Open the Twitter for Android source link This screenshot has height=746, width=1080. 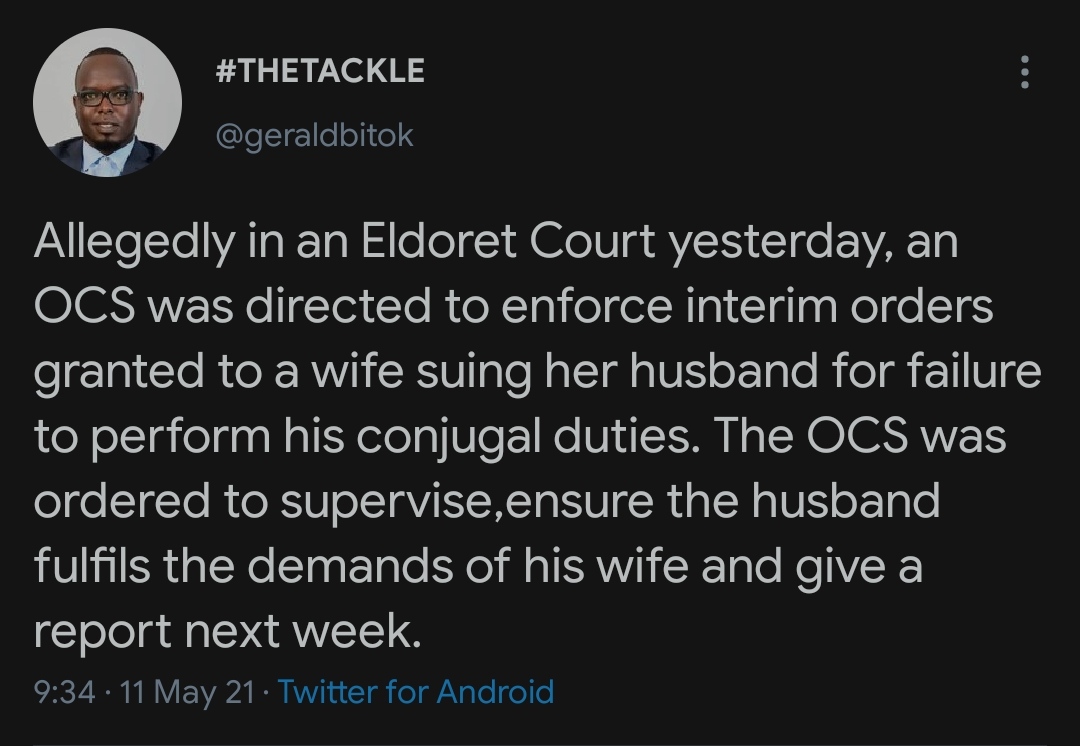point(416,692)
